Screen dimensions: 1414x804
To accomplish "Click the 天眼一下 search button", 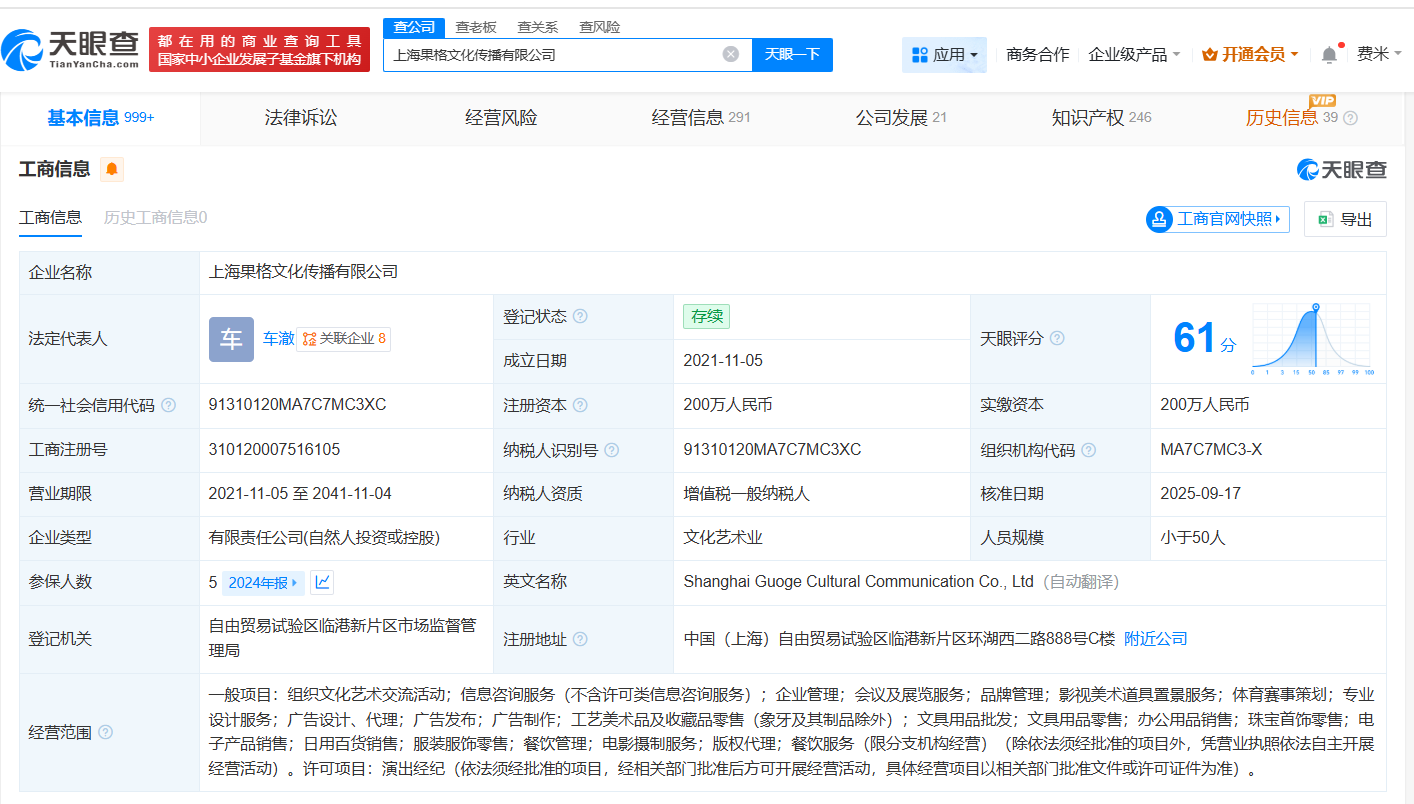I will coord(793,55).
